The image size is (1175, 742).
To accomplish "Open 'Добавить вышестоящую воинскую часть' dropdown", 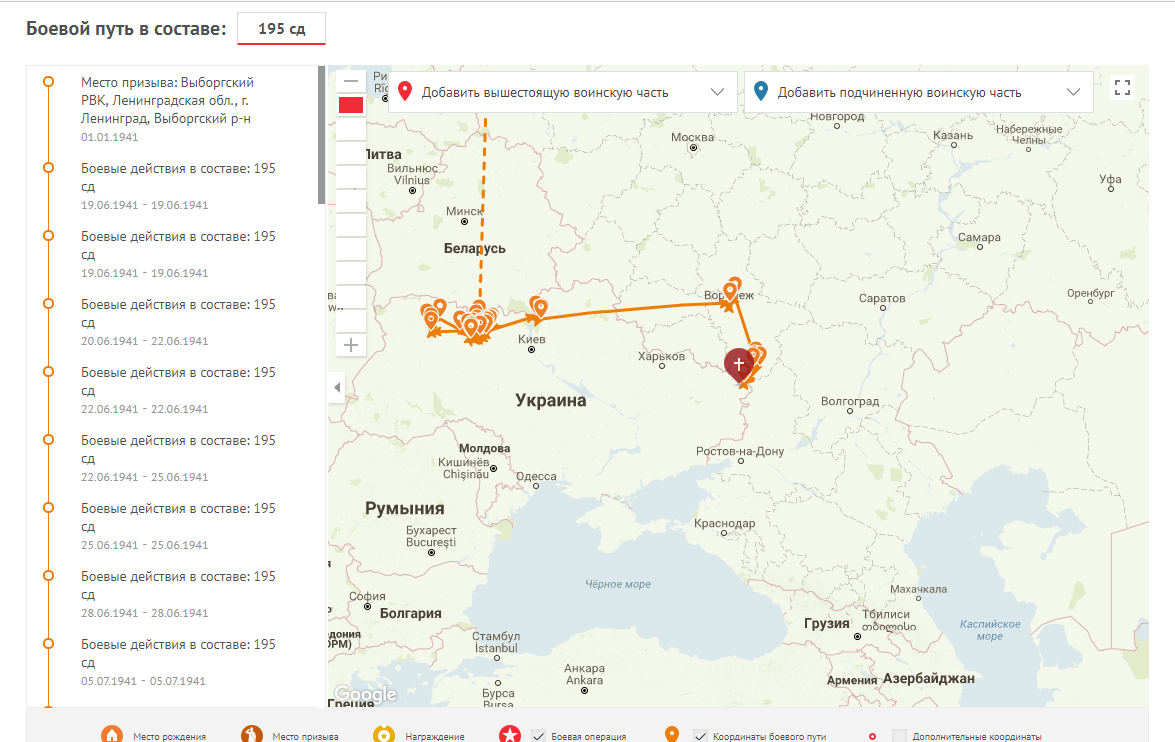I will tap(561, 92).
